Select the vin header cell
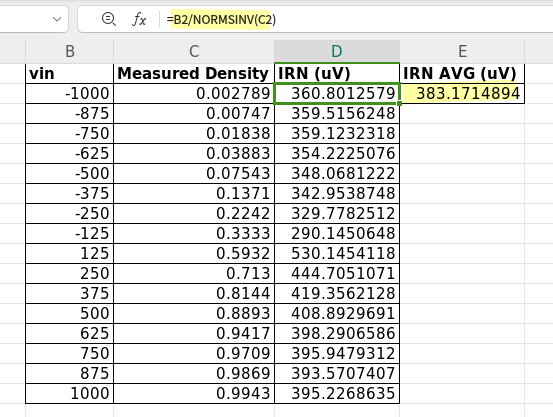The height and width of the screenshot is (417, 553). pos(69,73)
